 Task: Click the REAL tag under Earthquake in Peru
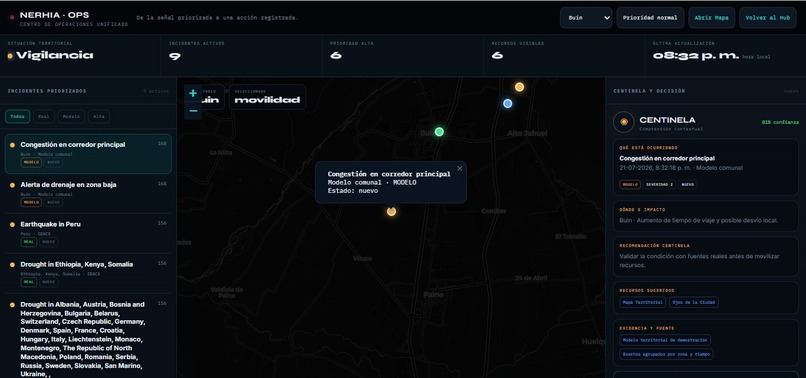click(x=29, y=242)
